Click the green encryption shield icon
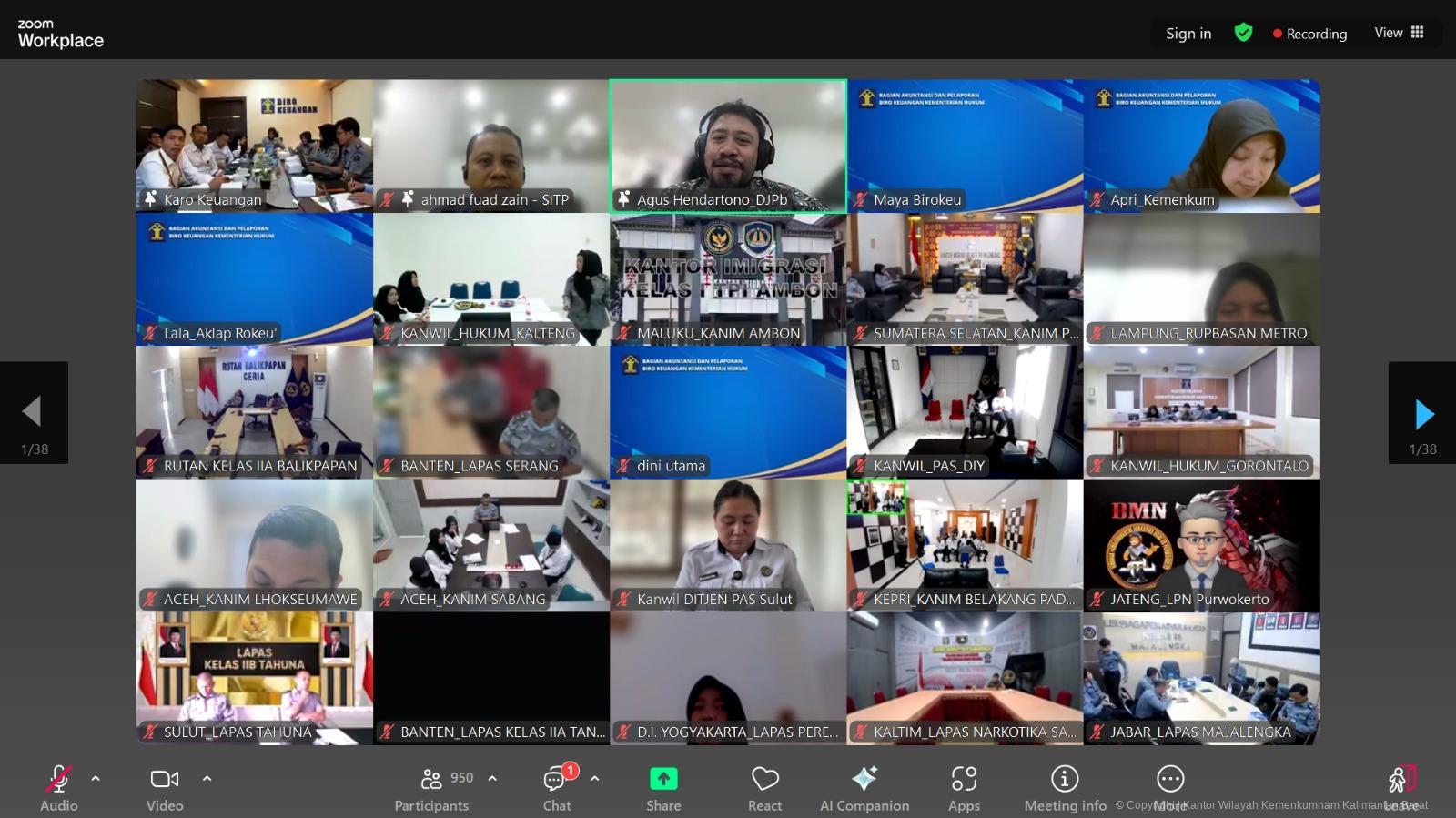 coord(1243,33)
